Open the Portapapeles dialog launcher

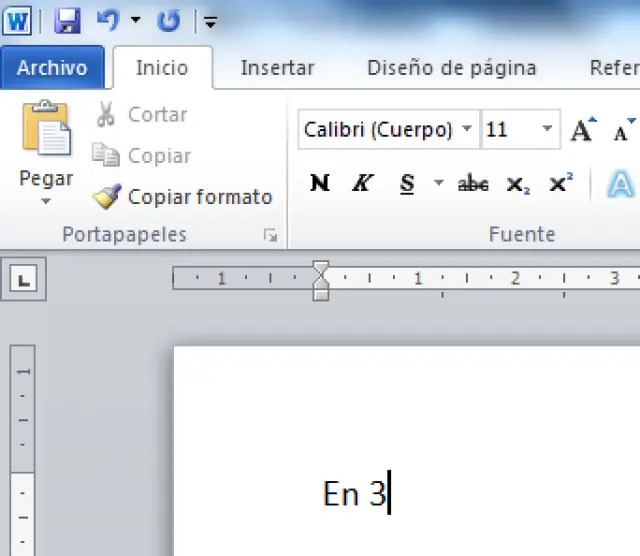pyautogui.click(x=269, y=235)
